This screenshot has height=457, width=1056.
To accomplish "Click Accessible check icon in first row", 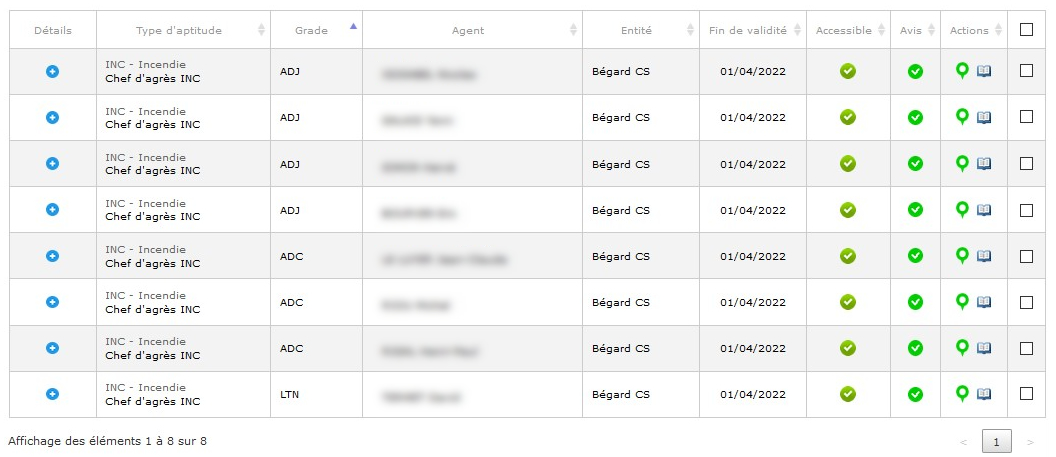I will pyautogui.click(x=848, y=71).
